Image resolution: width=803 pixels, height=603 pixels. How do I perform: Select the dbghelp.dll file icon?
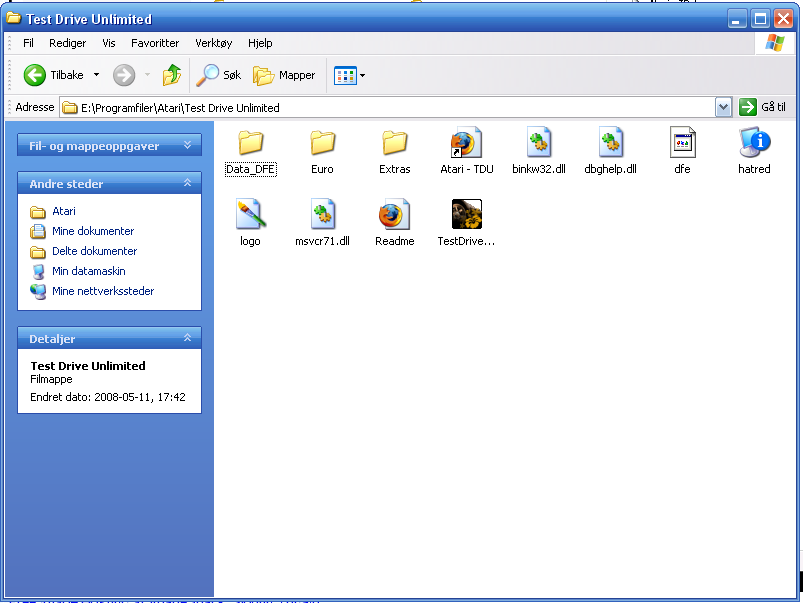point(610,142)
